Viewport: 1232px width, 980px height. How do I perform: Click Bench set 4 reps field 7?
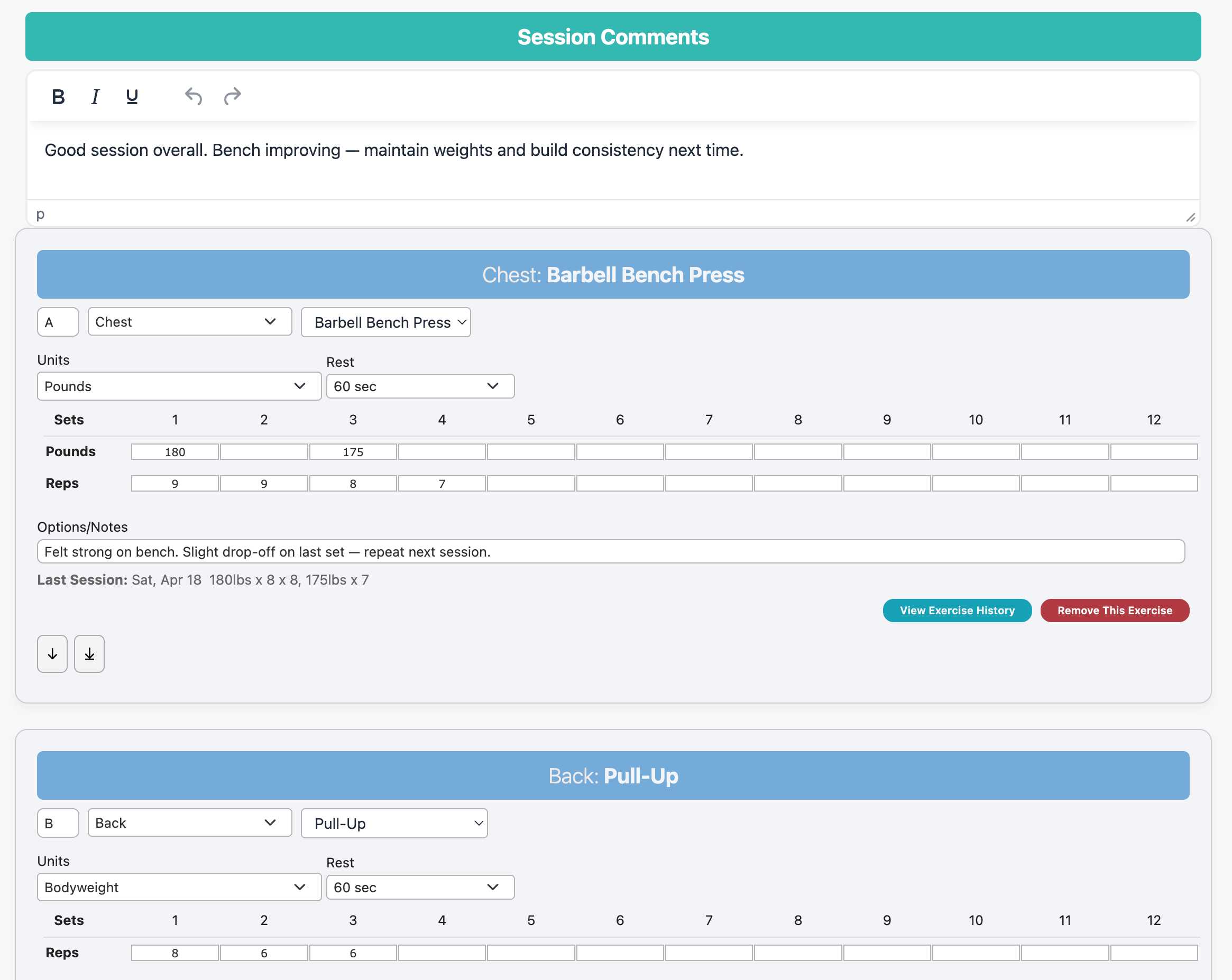[x=442, y=483]
